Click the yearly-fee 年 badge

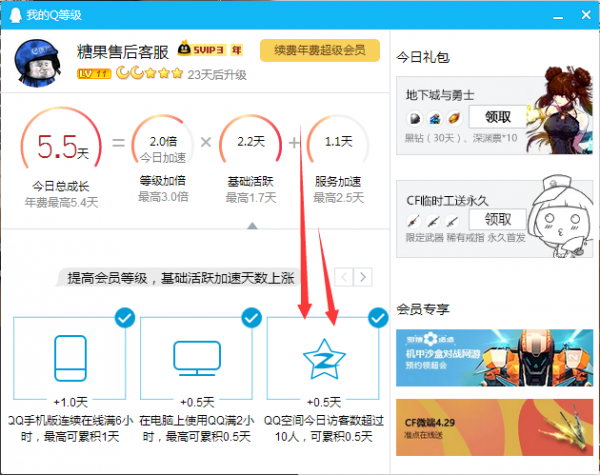236,50
